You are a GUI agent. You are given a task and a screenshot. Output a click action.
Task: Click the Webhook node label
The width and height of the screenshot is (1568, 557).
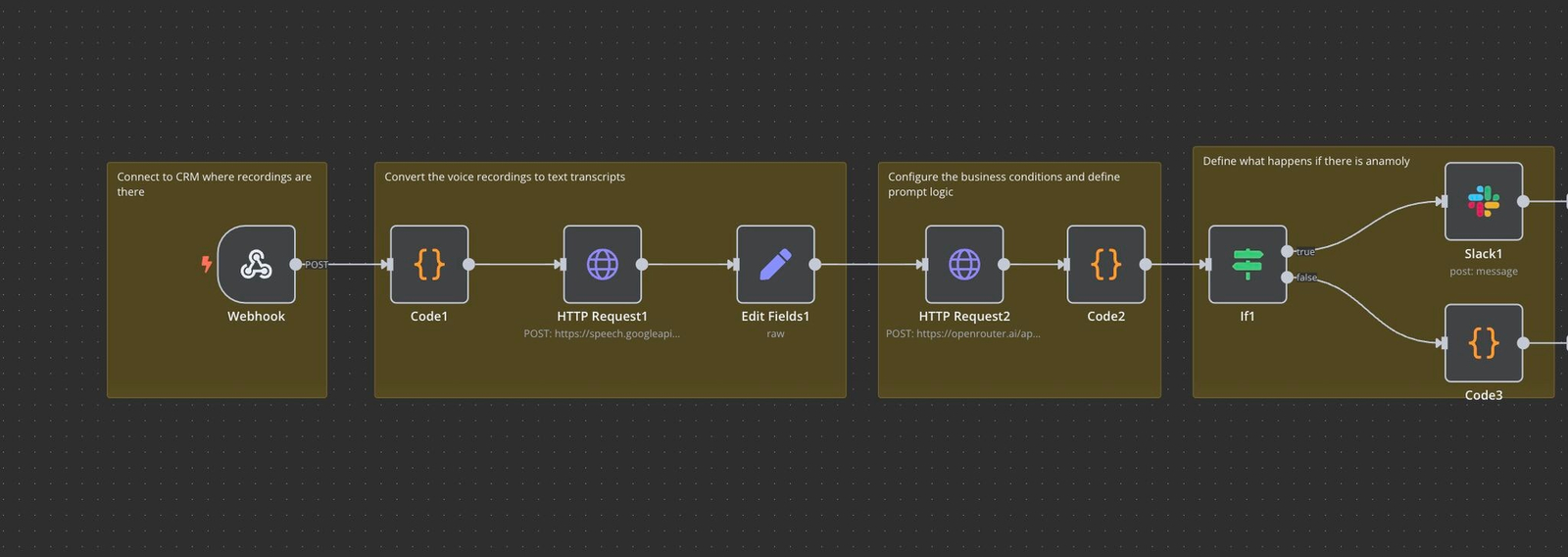pyautogui.click(x=256, y=316)
